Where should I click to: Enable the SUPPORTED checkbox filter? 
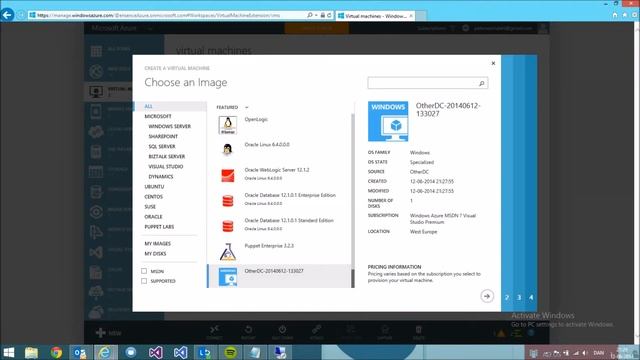tap(144, 281)
